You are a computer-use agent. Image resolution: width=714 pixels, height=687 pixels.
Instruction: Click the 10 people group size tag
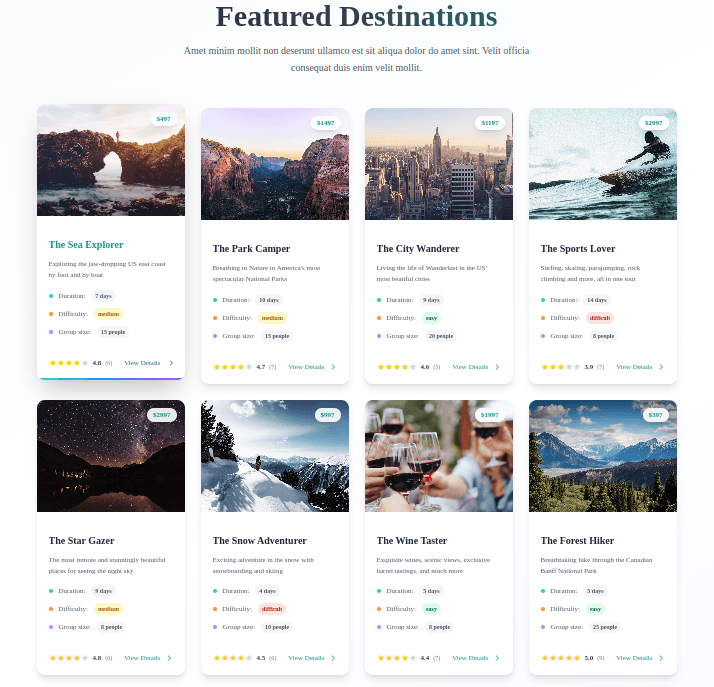(277, 627)
